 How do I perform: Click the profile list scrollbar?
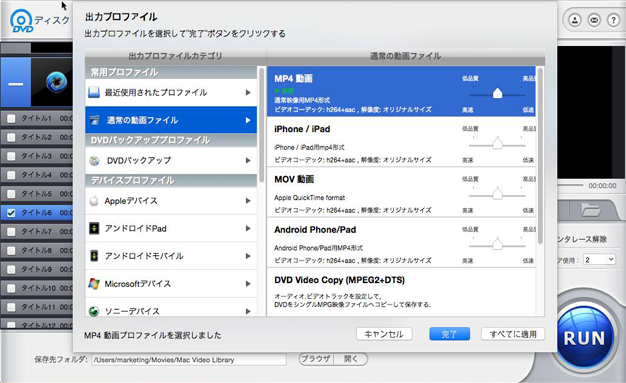pos(540,156)
